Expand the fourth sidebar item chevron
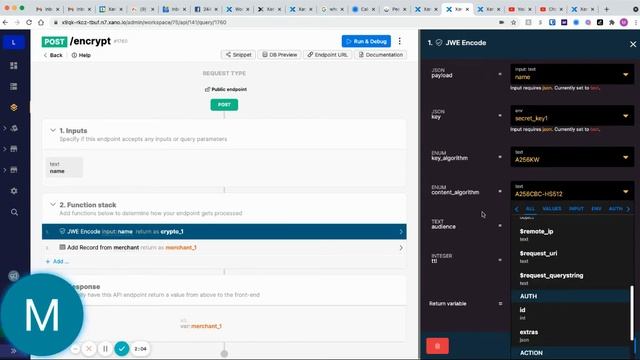 5,128
